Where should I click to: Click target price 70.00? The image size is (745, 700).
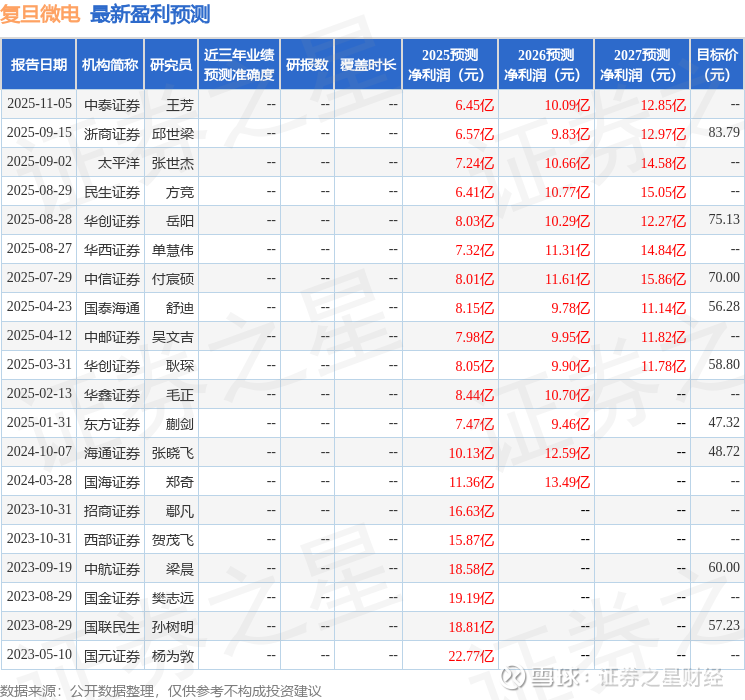click(x=724, y=277)
